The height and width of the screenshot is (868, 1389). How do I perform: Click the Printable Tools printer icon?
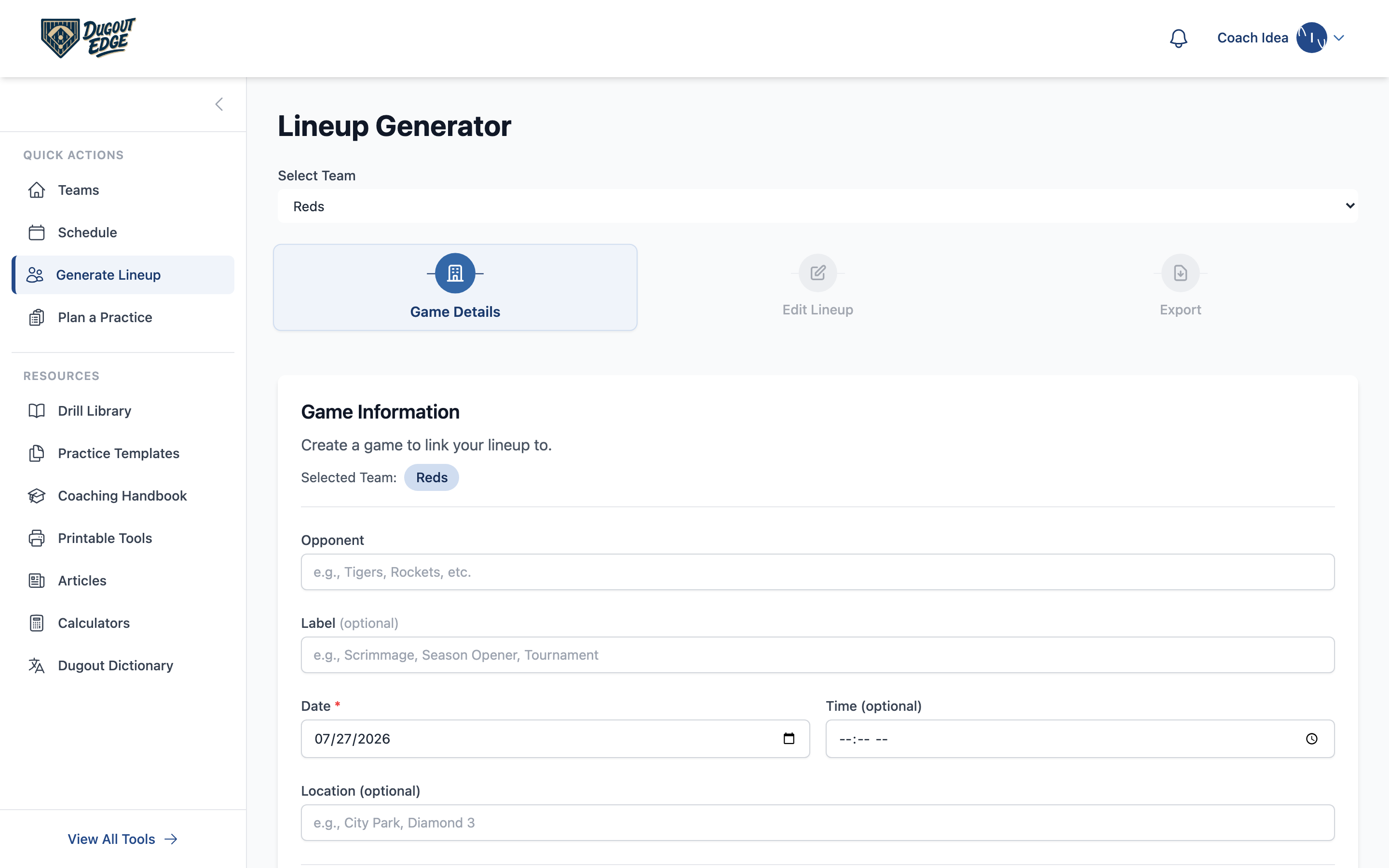37,539
